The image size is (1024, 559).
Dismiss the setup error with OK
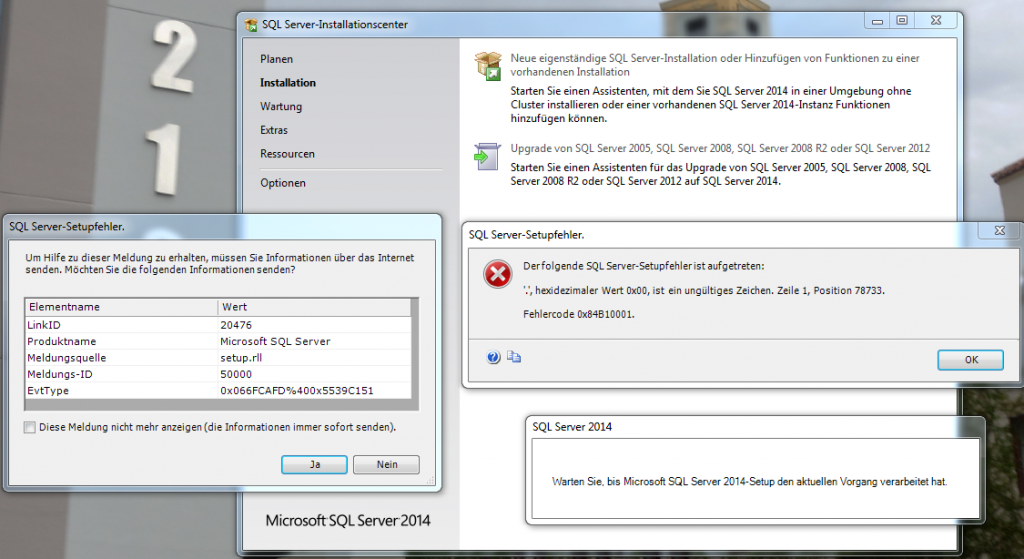point(970,360)
